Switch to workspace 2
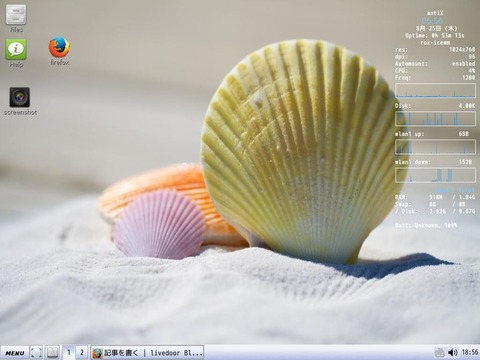Viewport: 480px width, 360px height. tap(82, 352)
